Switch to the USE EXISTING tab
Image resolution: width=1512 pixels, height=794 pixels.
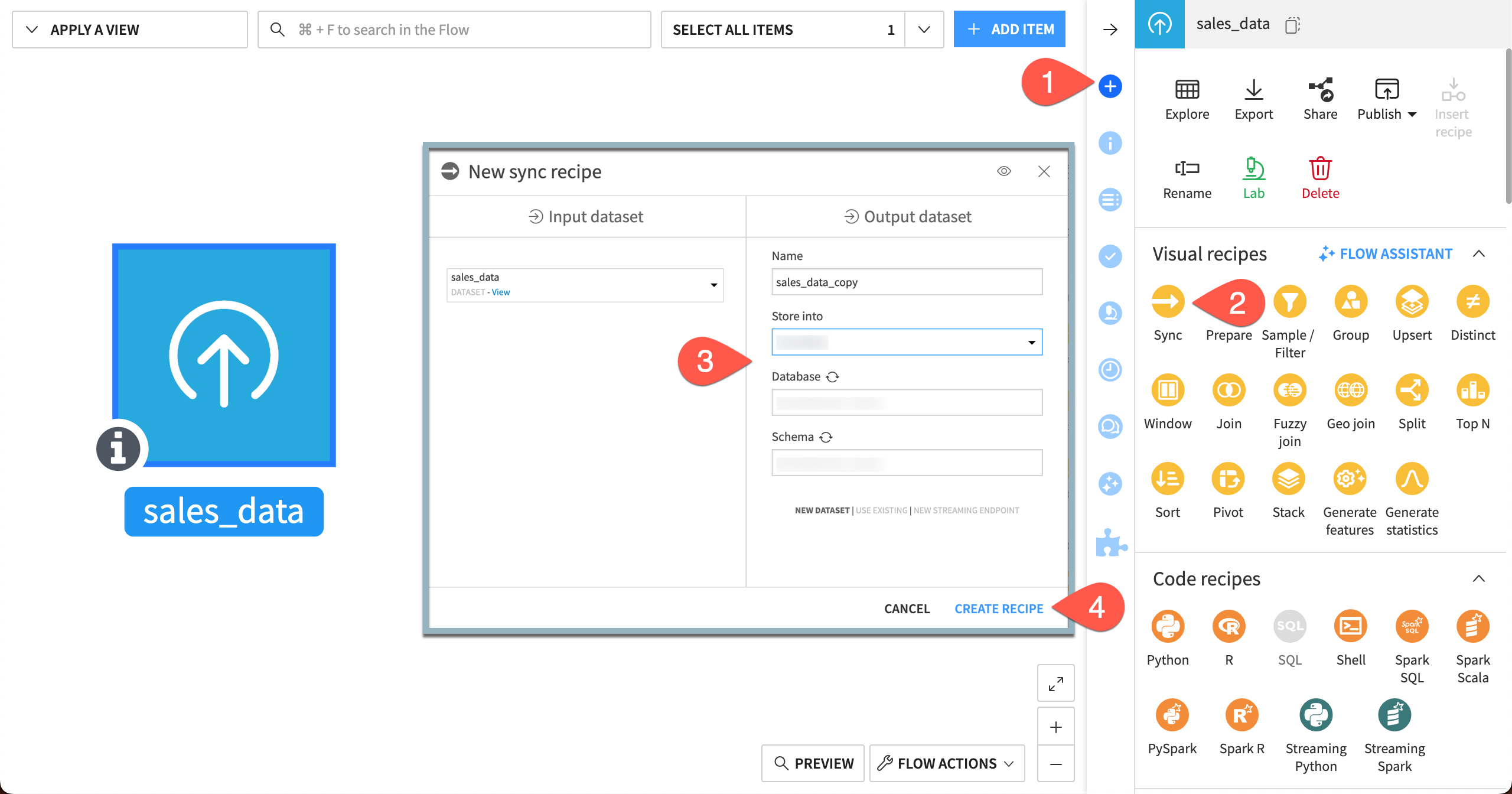(x=882, y=510)
